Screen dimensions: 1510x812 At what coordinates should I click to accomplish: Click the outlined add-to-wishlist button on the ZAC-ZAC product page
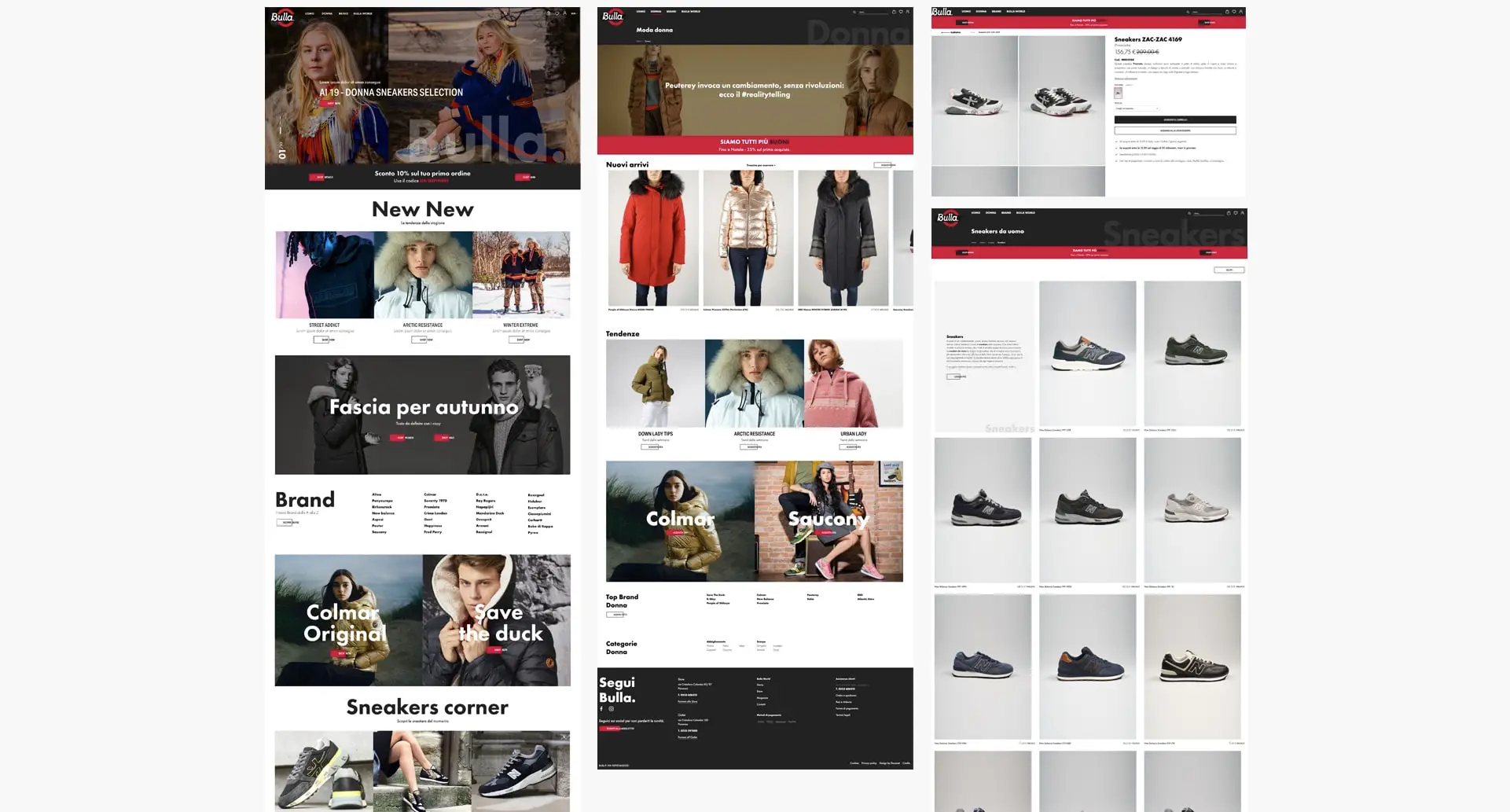click(1175, 130)
